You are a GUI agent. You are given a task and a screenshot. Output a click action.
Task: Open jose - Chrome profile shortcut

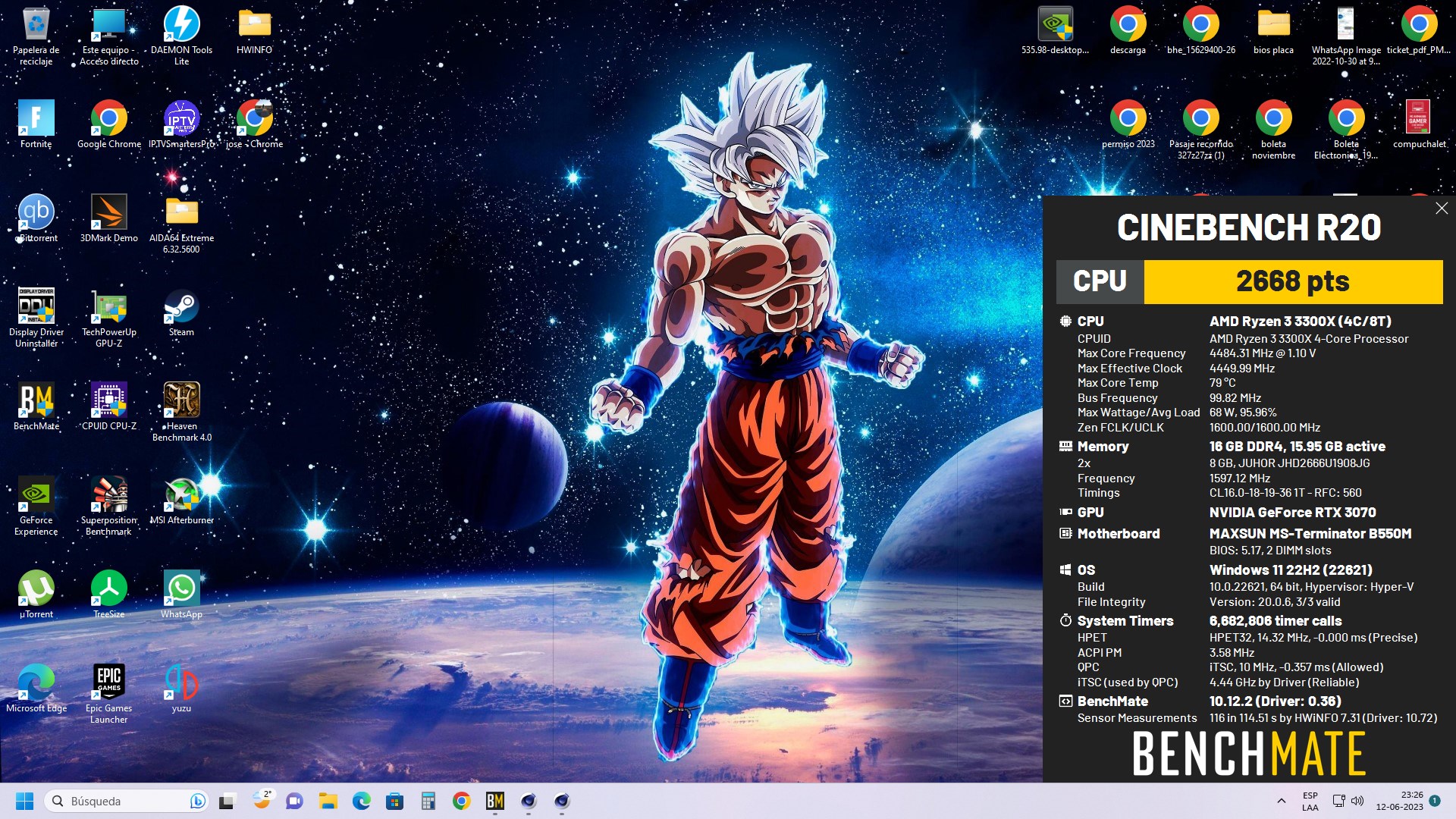(x=254, y=124)
